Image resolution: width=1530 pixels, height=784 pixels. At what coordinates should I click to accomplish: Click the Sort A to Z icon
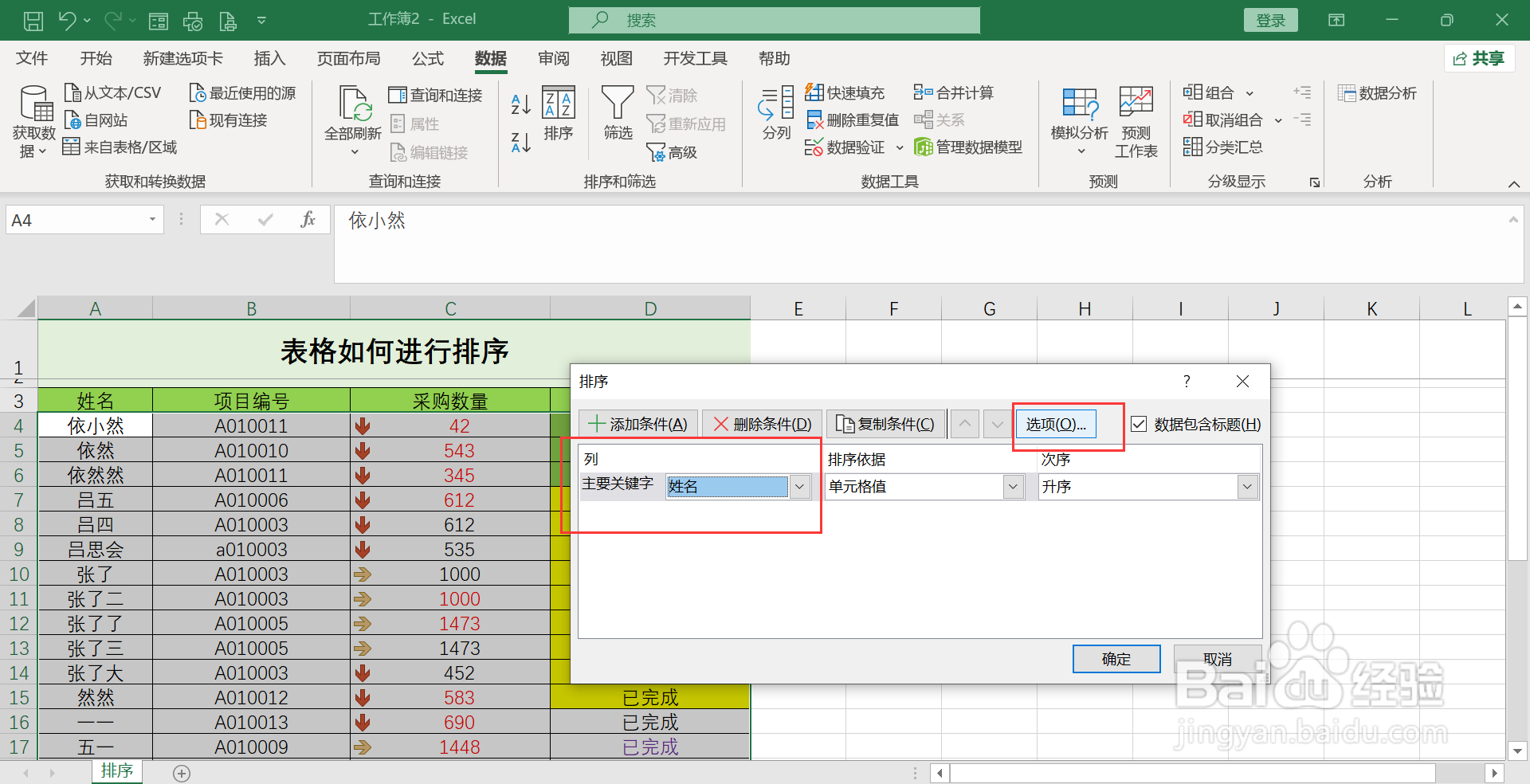click(520, 102)
